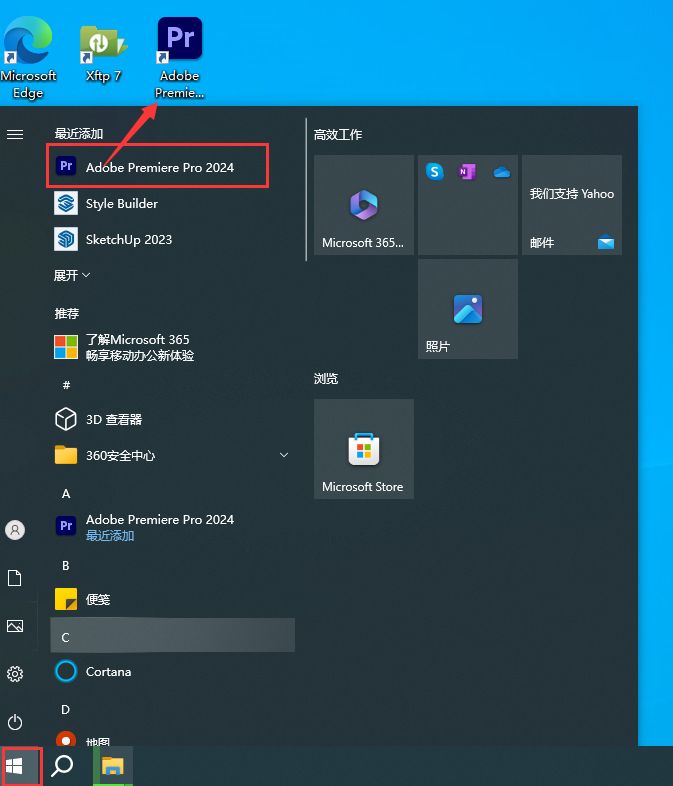Image resolution: width=673 pixels, height=786 pixels.
Task: Launch SketchUp 2023 from recently added
Action: click(172, 240)
